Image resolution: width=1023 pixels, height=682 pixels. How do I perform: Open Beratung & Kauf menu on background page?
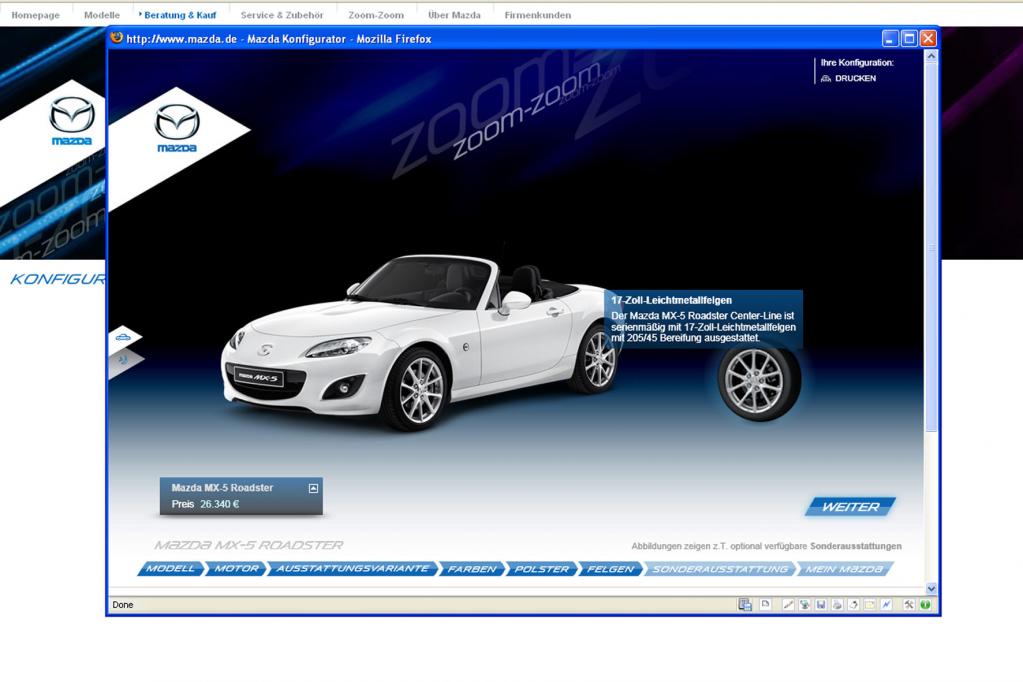tap(179, 15)
